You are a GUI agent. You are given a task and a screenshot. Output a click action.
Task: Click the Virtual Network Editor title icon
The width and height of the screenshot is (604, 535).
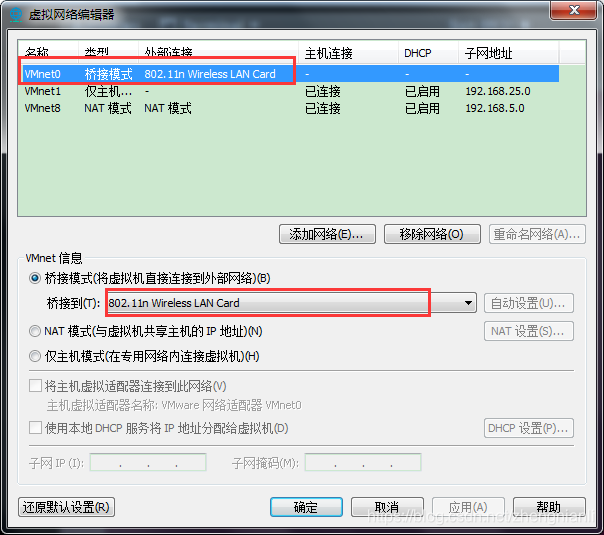[16, 14]
